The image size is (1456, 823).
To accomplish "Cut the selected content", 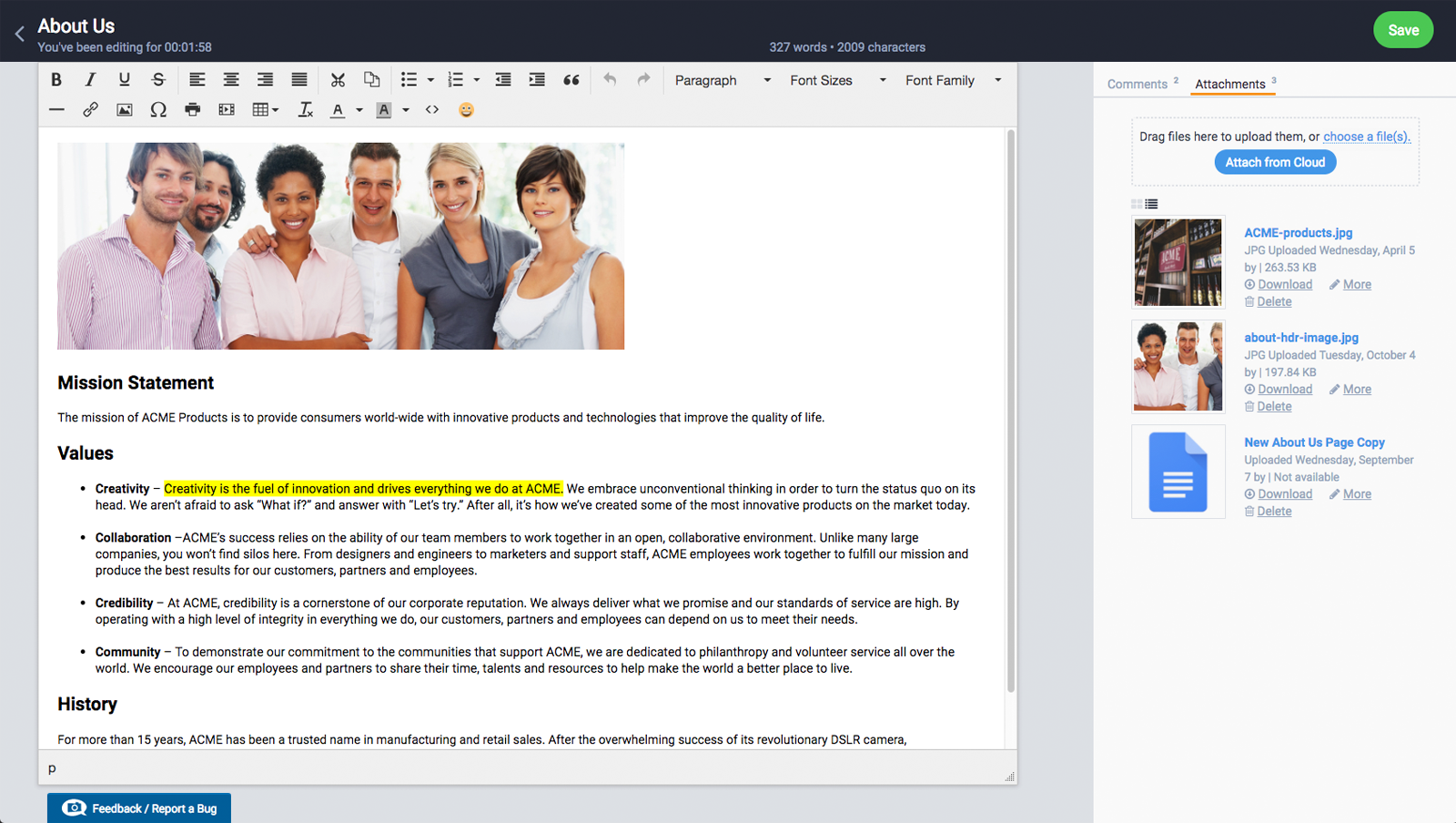I will pyautogui.click(x=338, y=80).
